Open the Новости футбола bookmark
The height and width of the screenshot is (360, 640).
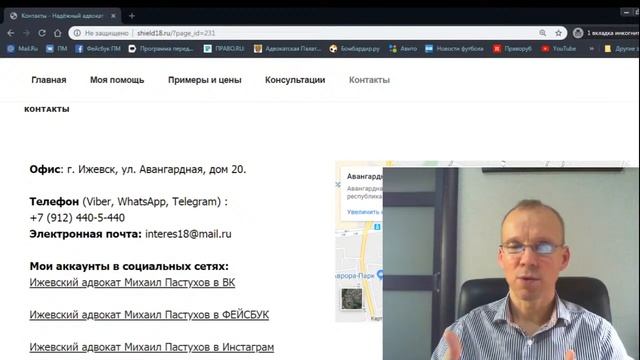tap(454, 49)
